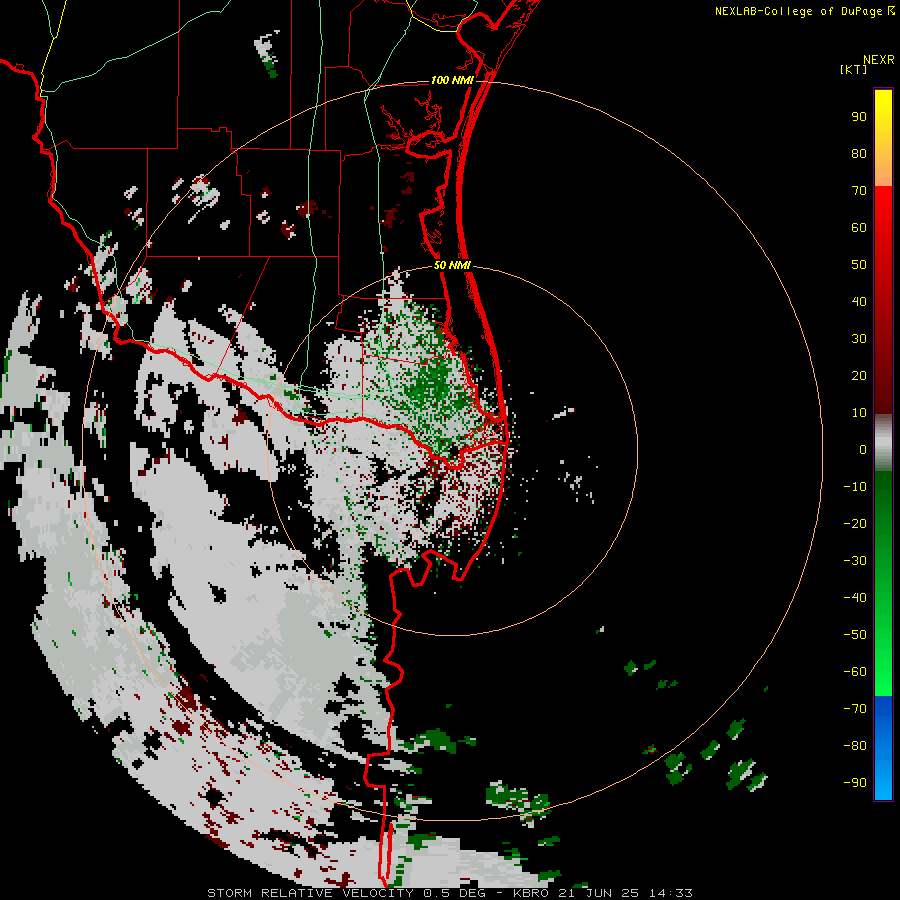Click the -10 value on velocity scale

click(855, 487)
